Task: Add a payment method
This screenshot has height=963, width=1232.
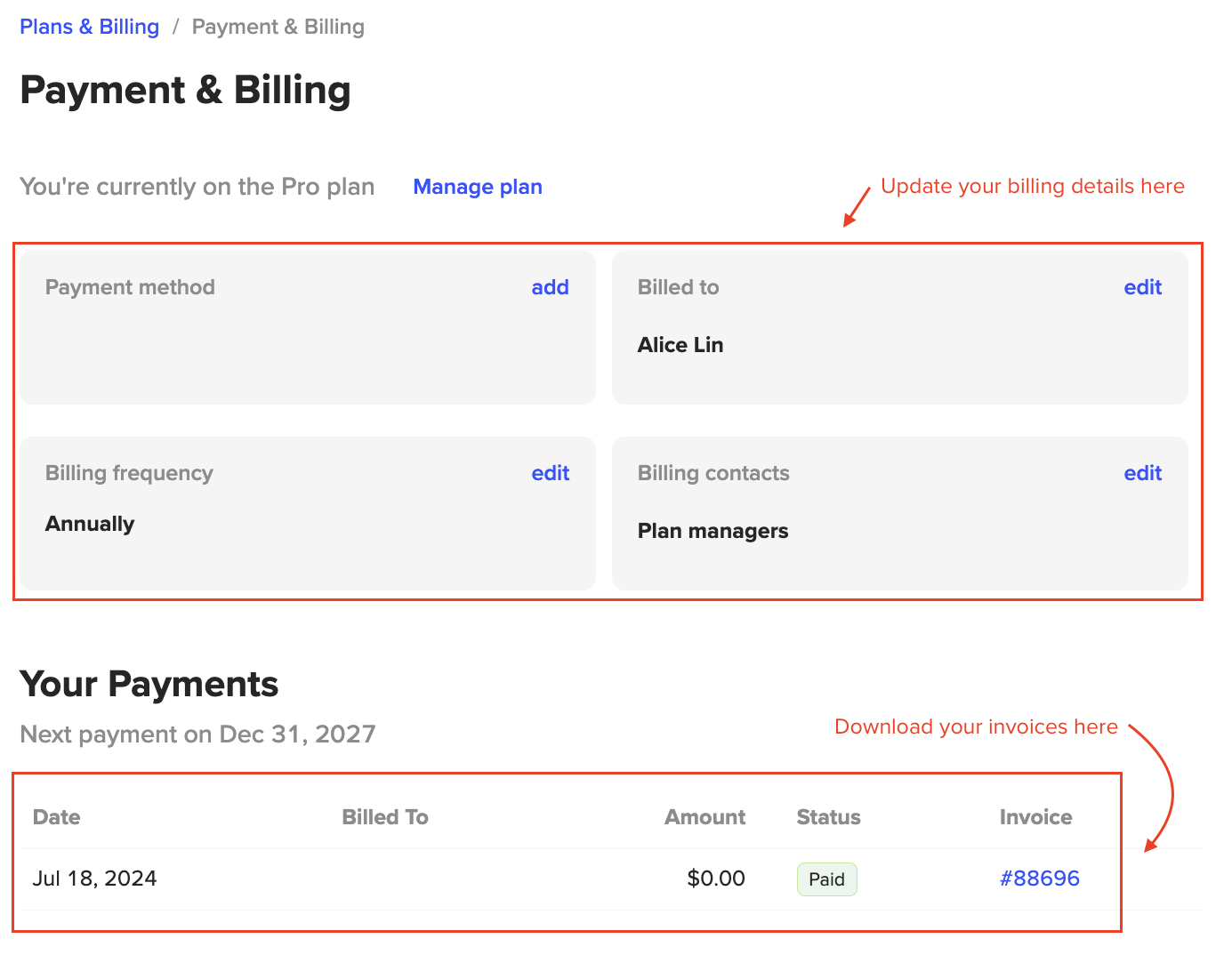Action: pyautogui.click(x=550, y=287)
